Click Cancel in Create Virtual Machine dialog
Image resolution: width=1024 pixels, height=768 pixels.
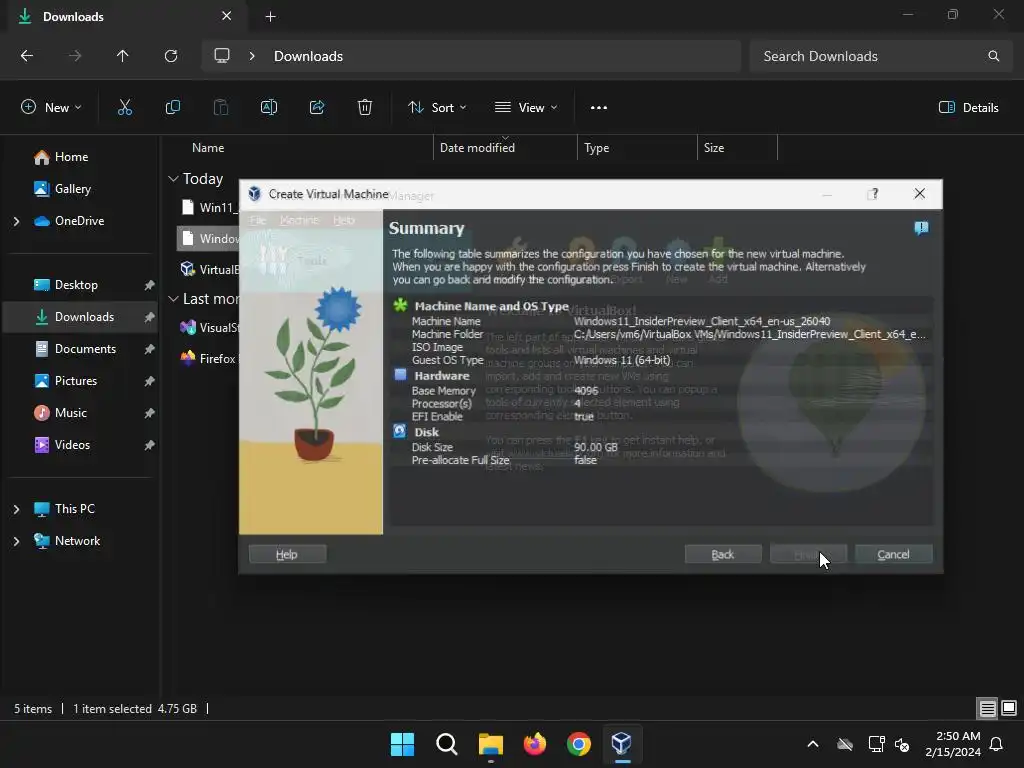tap(893, 554)
